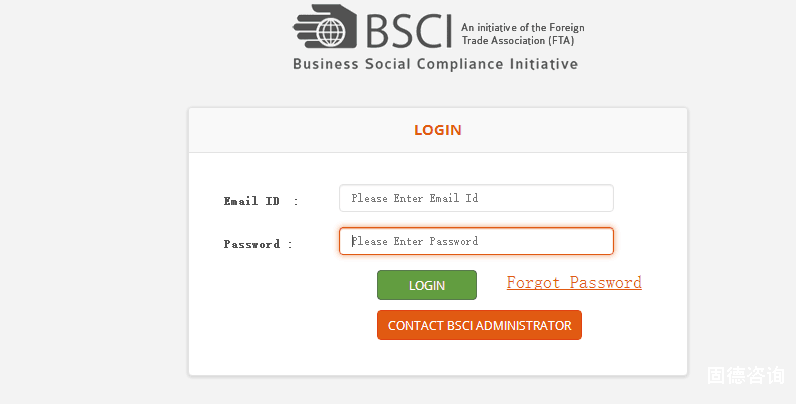This screenshot has width=796, height=404.
Task: Click the Email ID label
Action: 252,201
